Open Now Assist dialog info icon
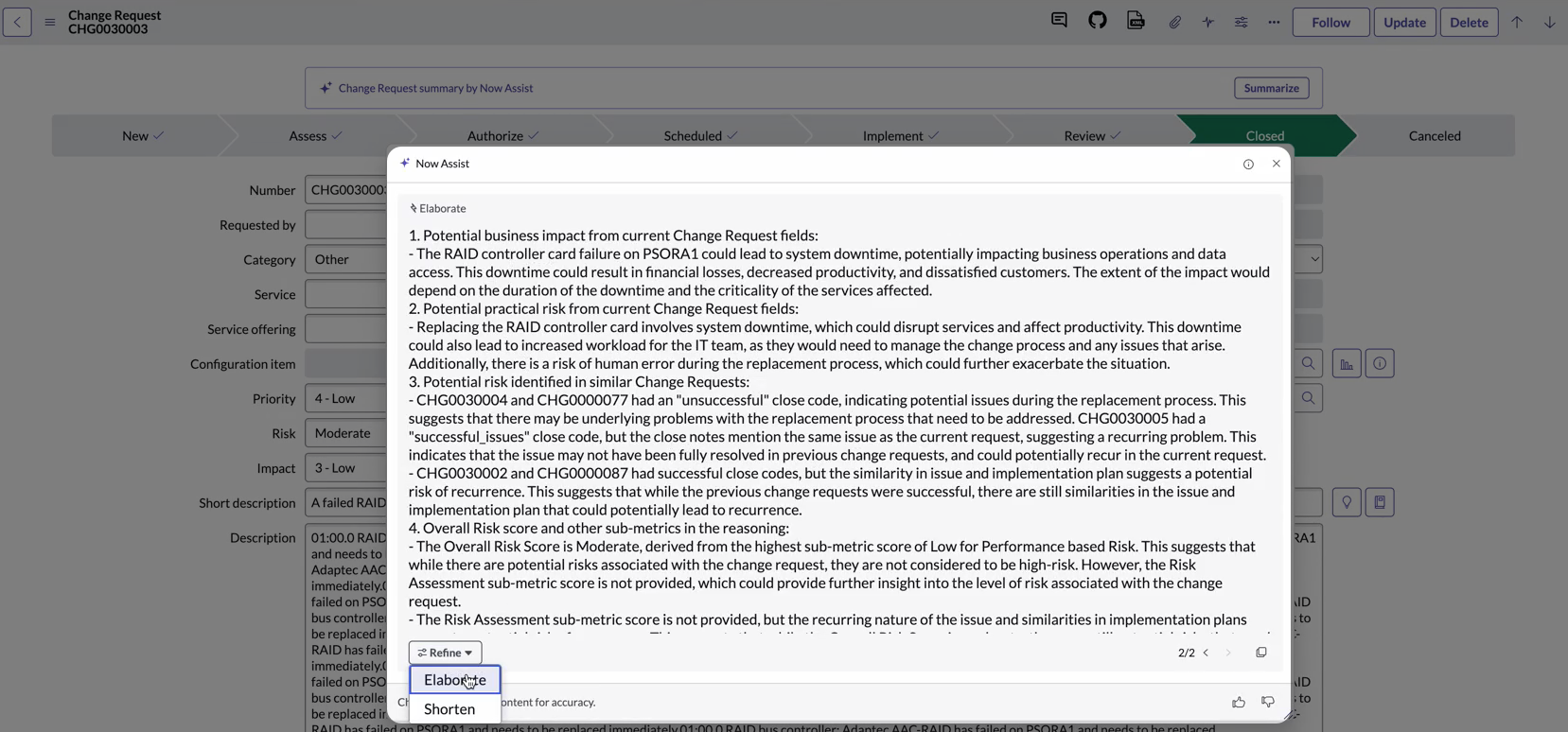The width and height of the screenshot is (1568, 732). click(1248, 165)
